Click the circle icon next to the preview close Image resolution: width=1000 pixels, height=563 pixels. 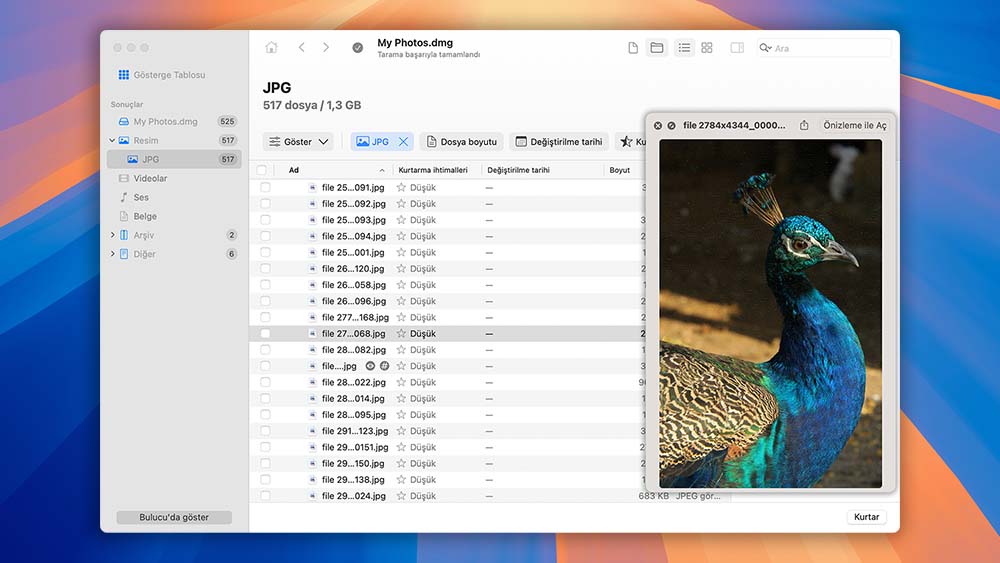[x=672, y=126]
